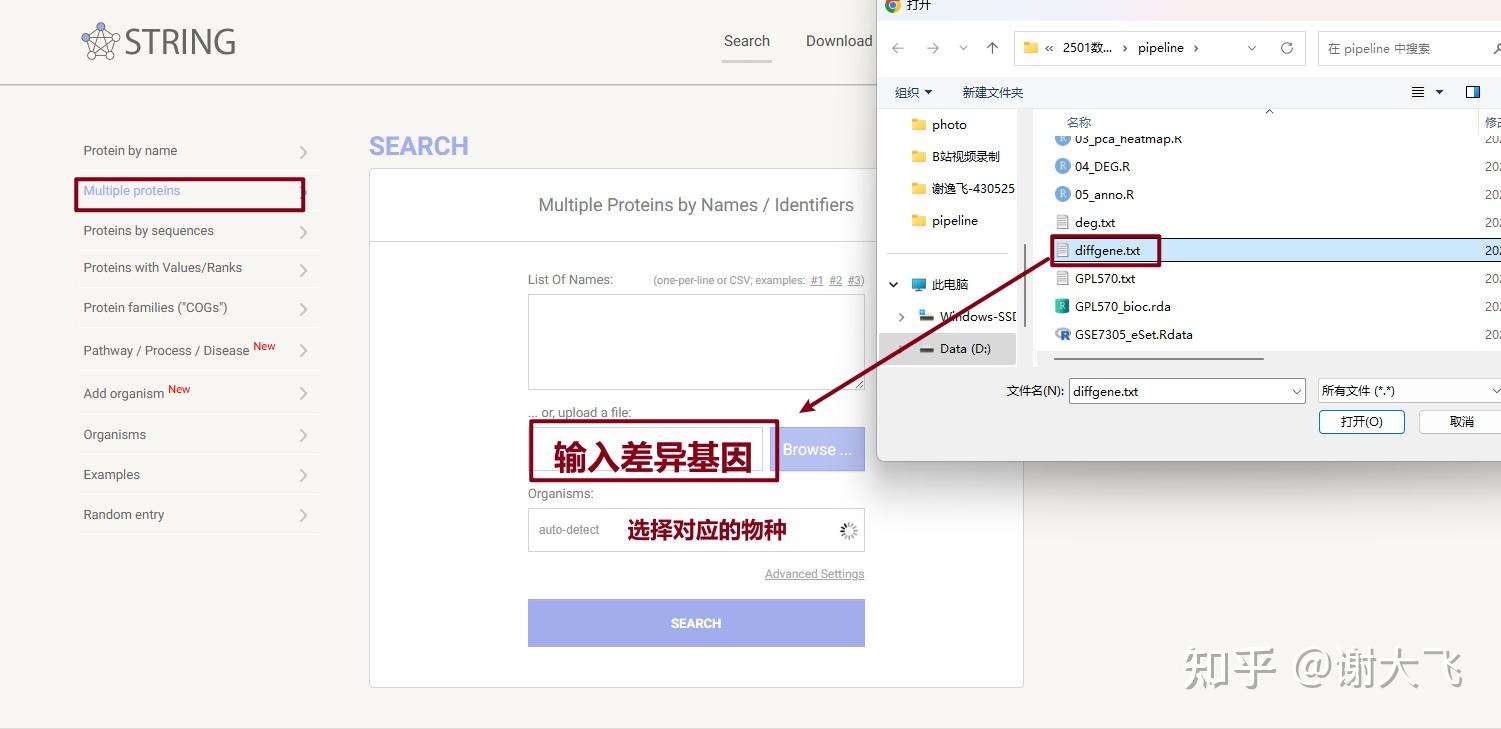Select diffgene.txt in the file list
The width and height of the screenshot is (1501, 729).
point(1106,250)
